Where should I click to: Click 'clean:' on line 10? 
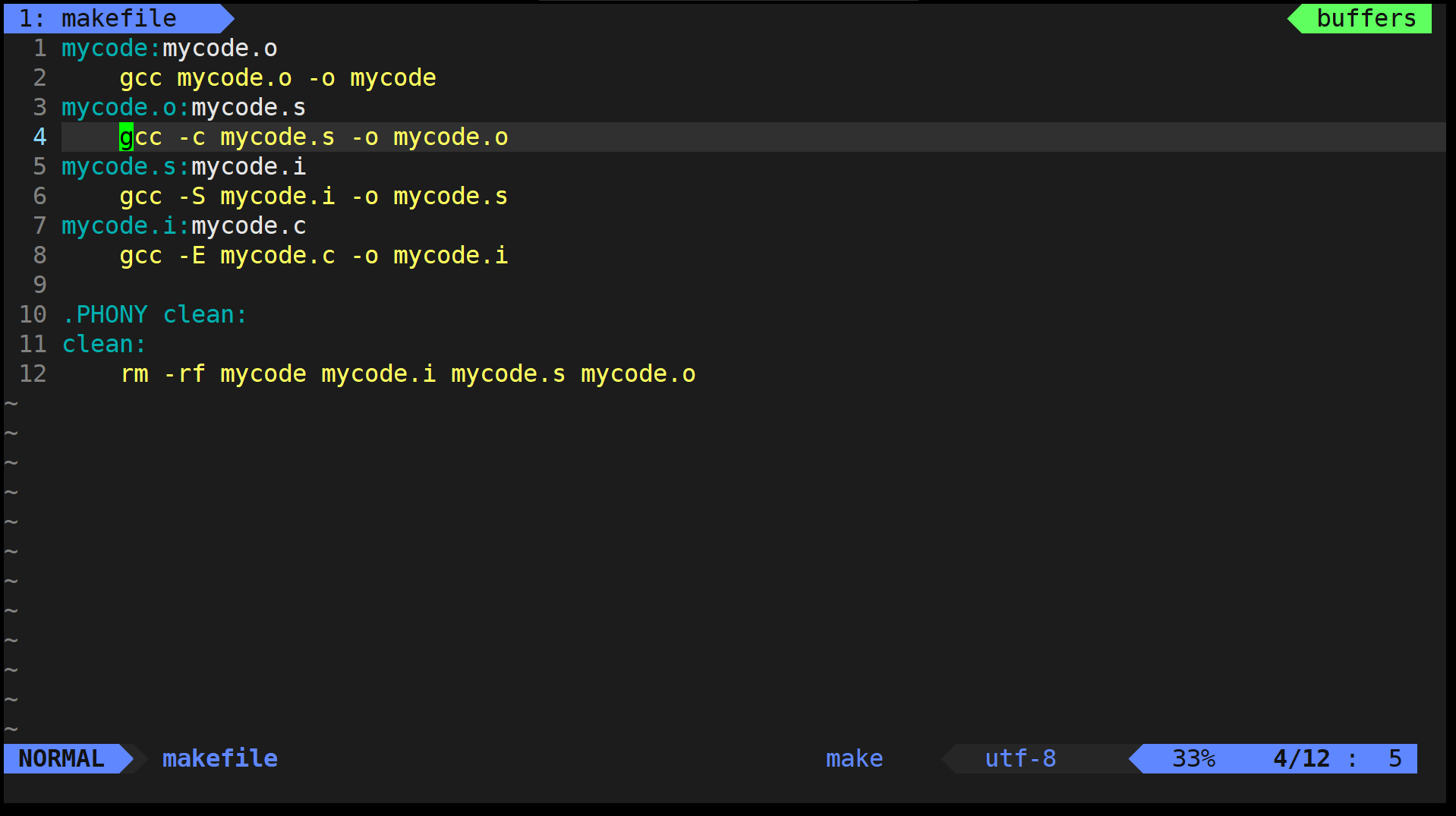pos(206,314)
